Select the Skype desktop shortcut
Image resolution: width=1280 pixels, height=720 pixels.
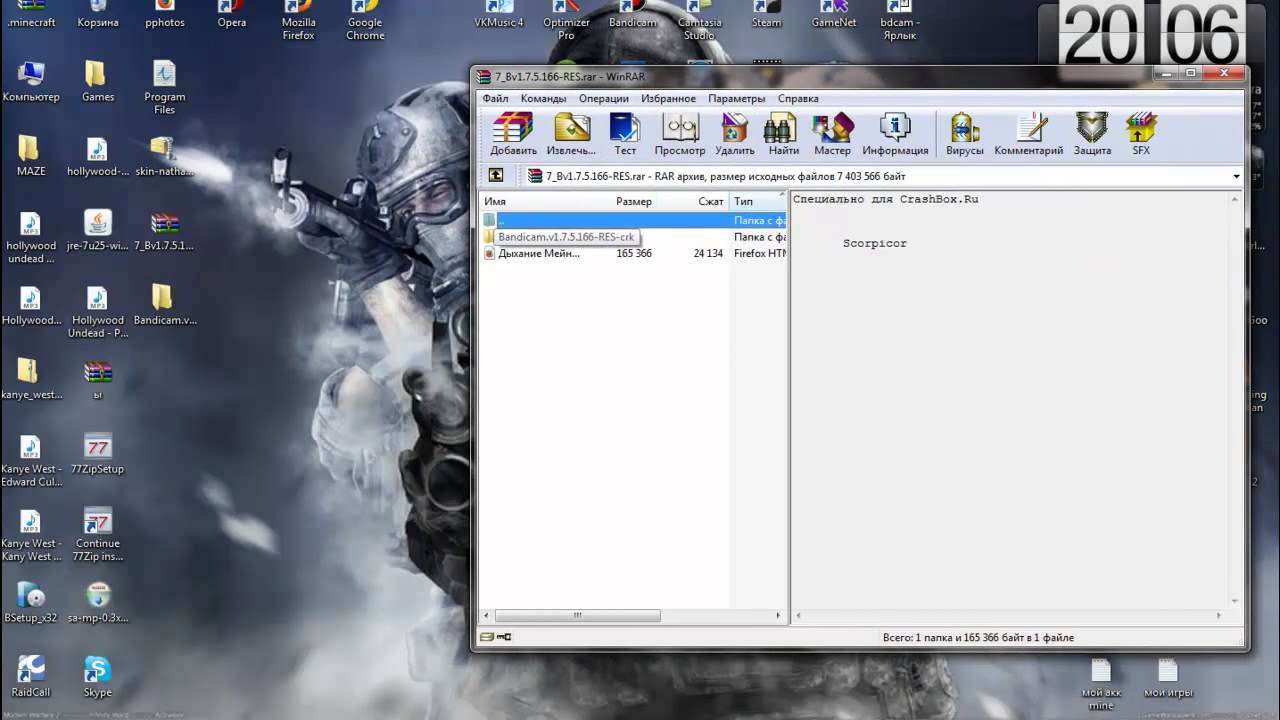click(98, 676)
